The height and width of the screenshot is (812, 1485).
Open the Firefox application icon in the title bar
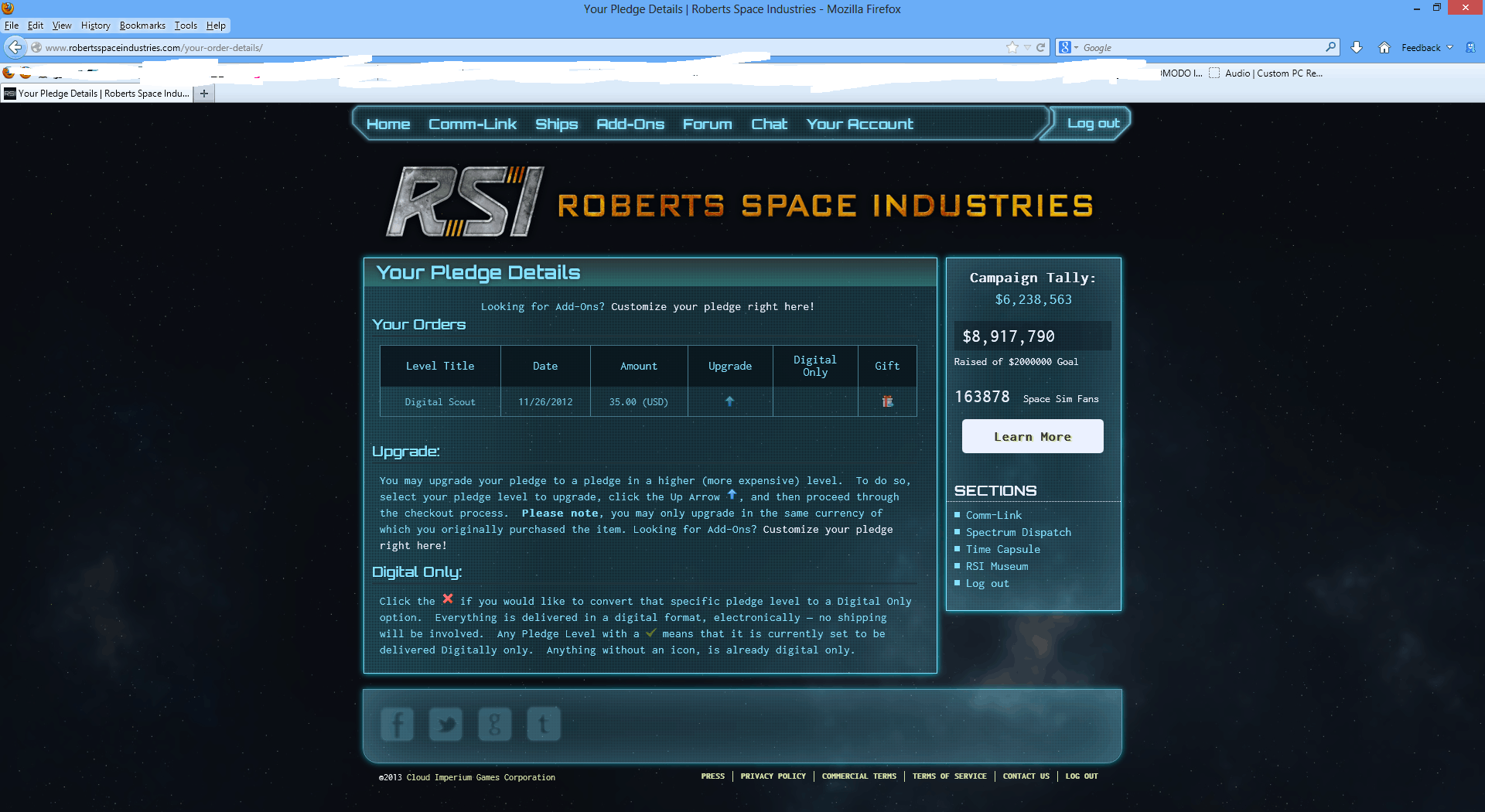(x=9, y=9)
